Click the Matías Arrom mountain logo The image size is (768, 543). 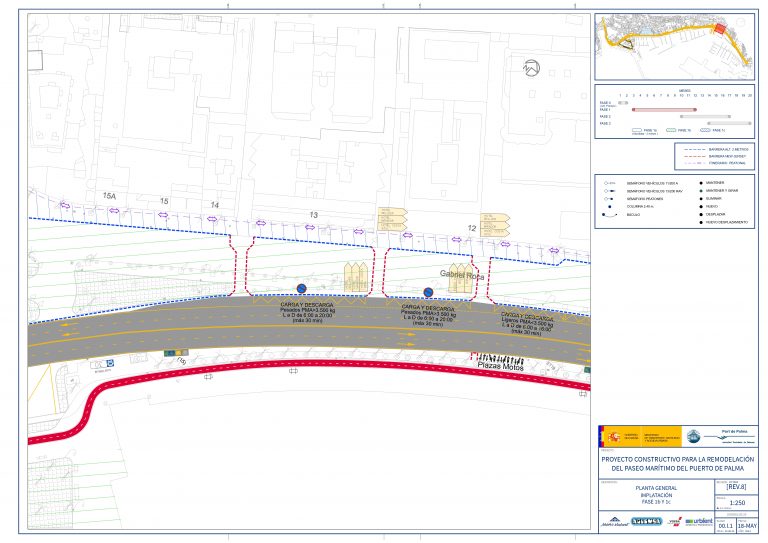point(614,521)
